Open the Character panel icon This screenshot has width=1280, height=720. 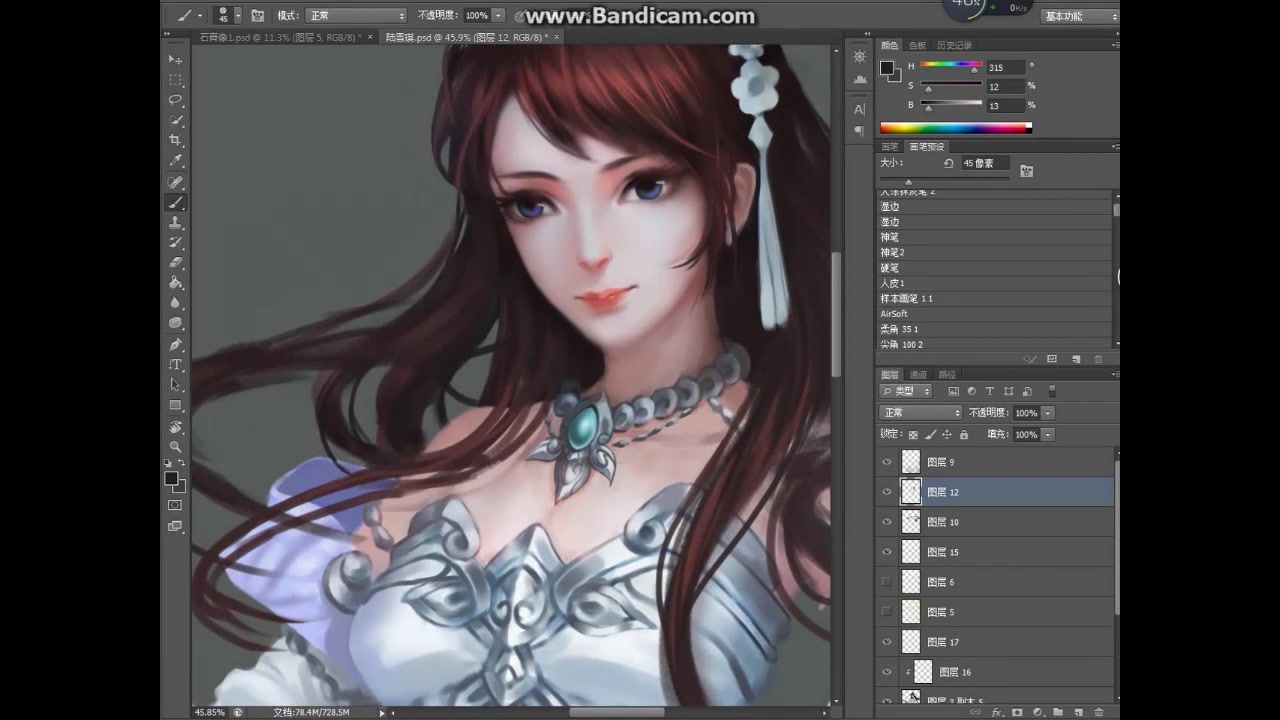point(859,109)
